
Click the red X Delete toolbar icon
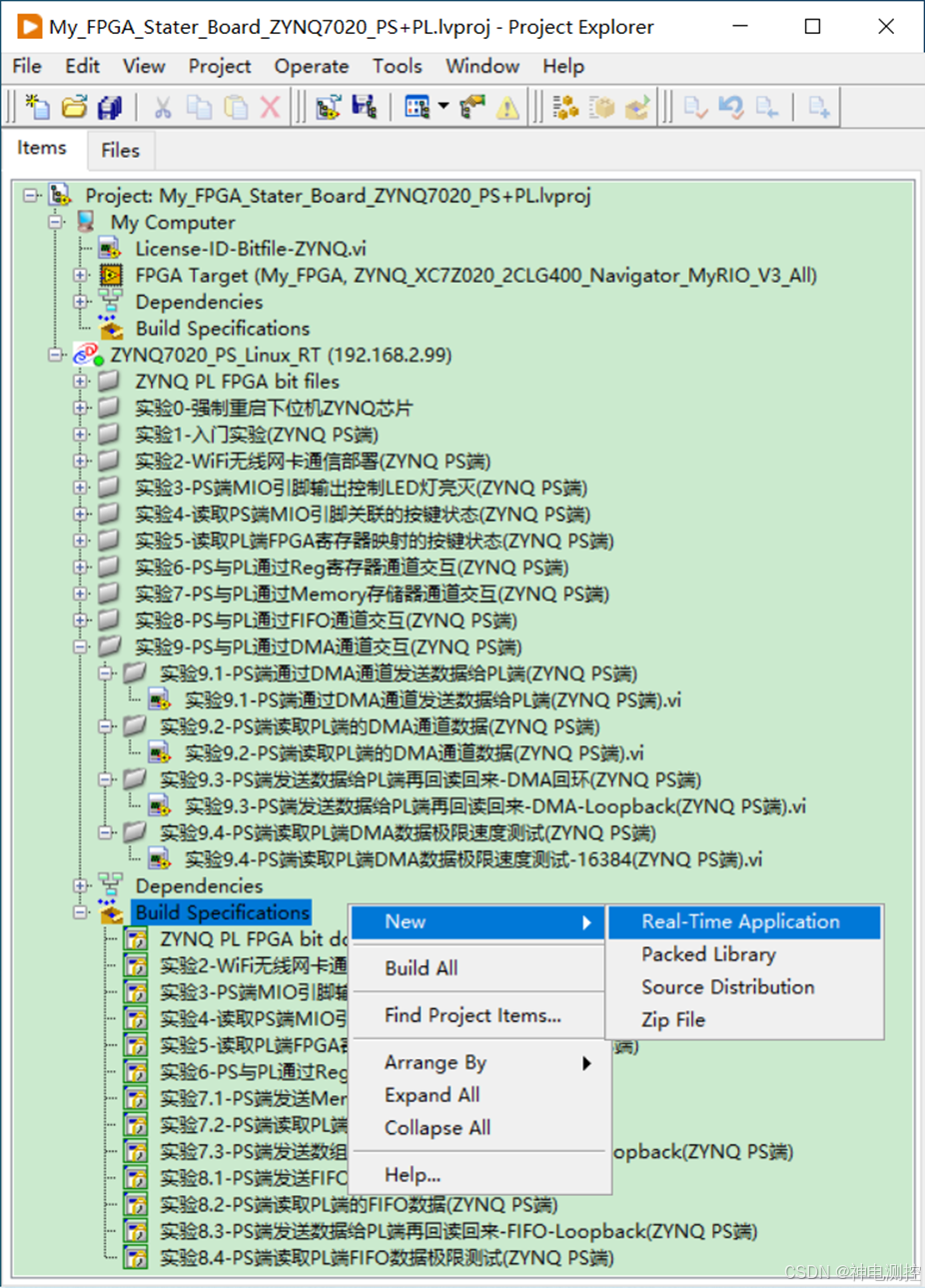click(270, 107)
